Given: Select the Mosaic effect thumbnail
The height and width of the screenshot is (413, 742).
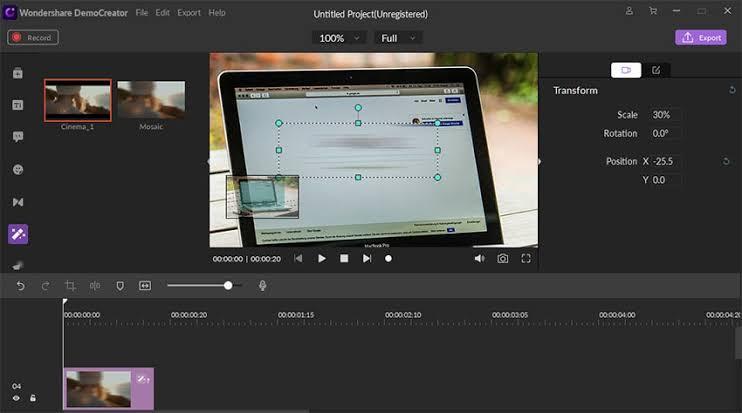Looking at the screenshot, I should point(151,99).
